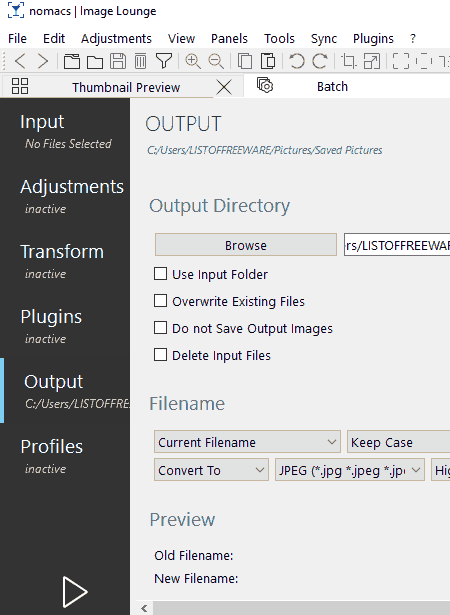Viewport: 450px width, 615px height.
Task: Save image floppy disk icon
Action: 118,61
